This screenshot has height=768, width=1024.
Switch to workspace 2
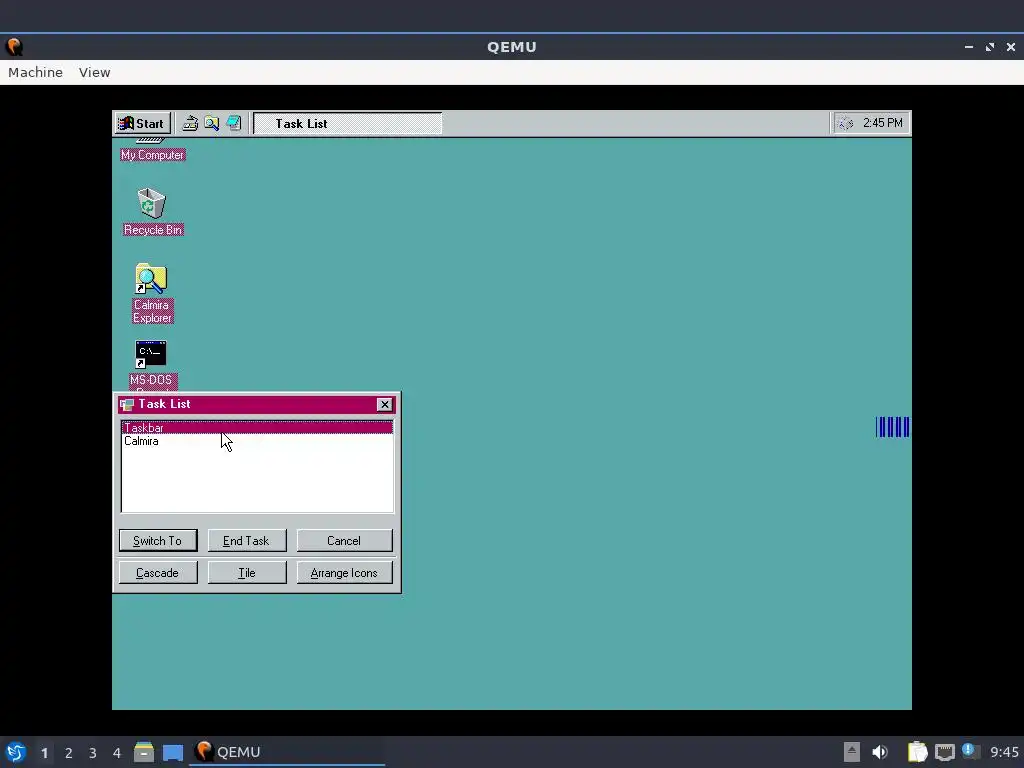pos(69,753)
